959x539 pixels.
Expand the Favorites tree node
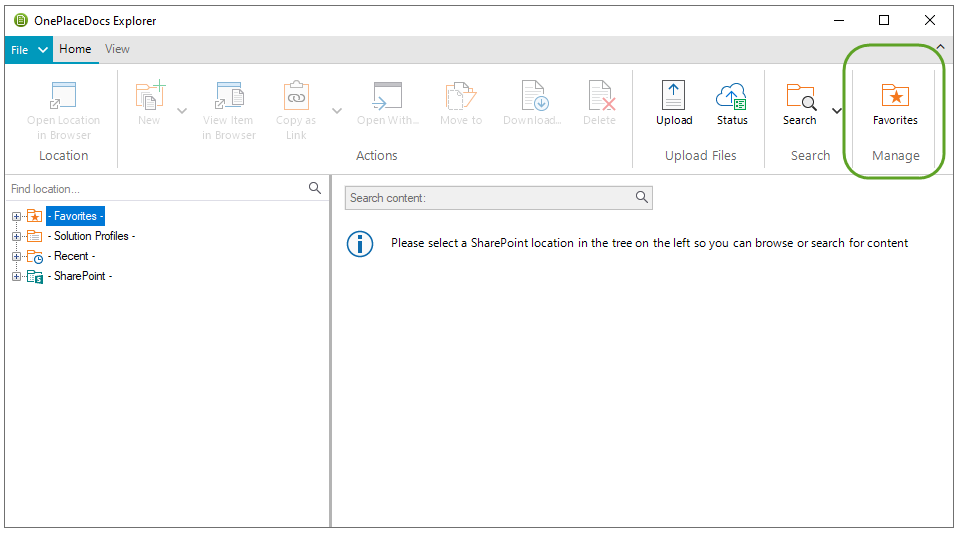(17, 216)
